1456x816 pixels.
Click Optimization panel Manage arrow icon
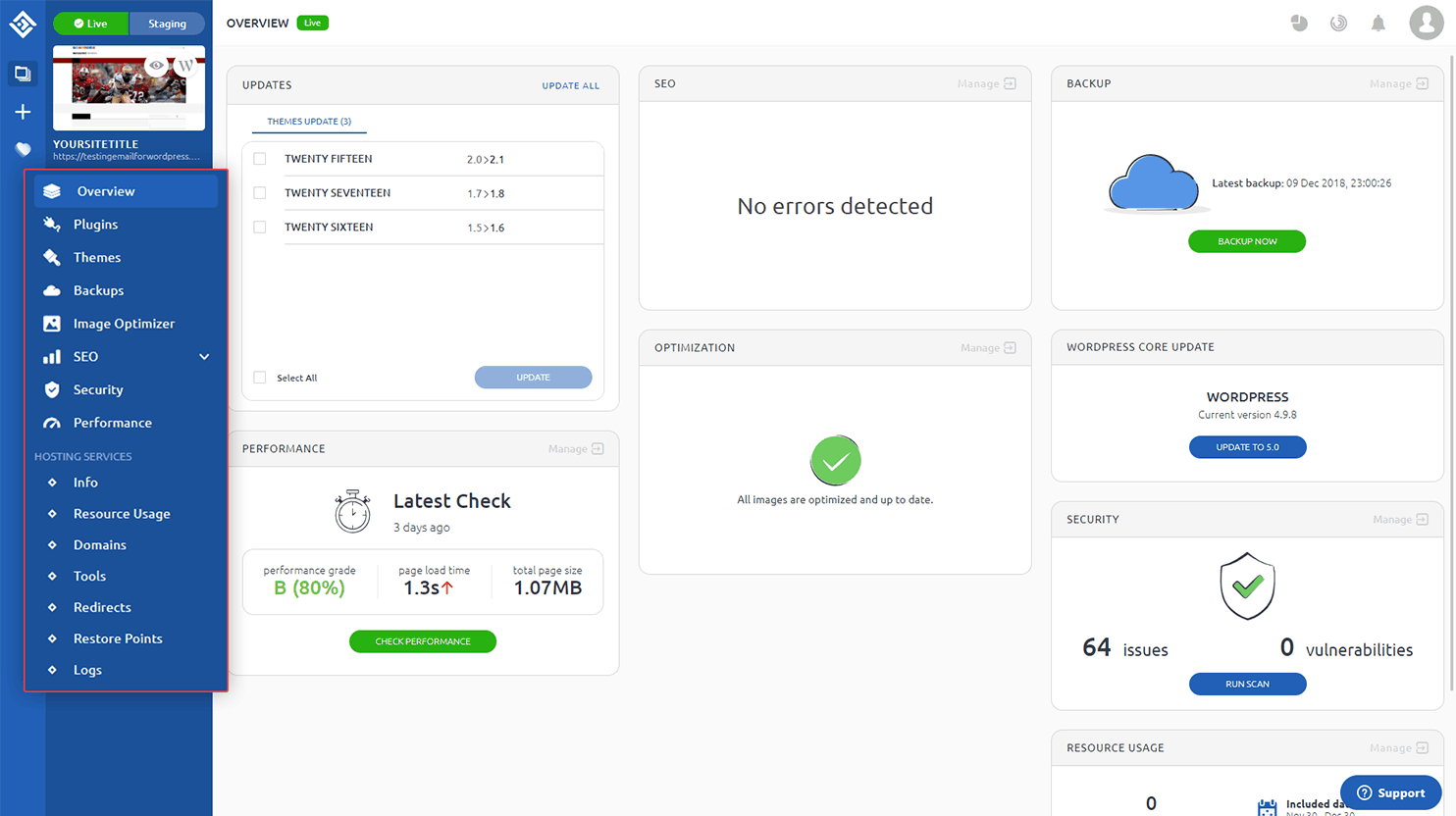click(x=1010, y=347)
